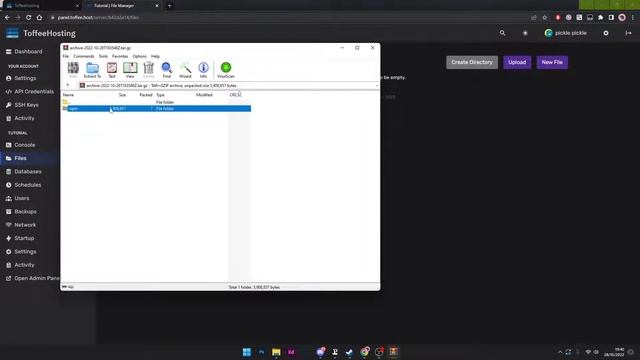Open the Windows Start menu

(x=247, y=352)
